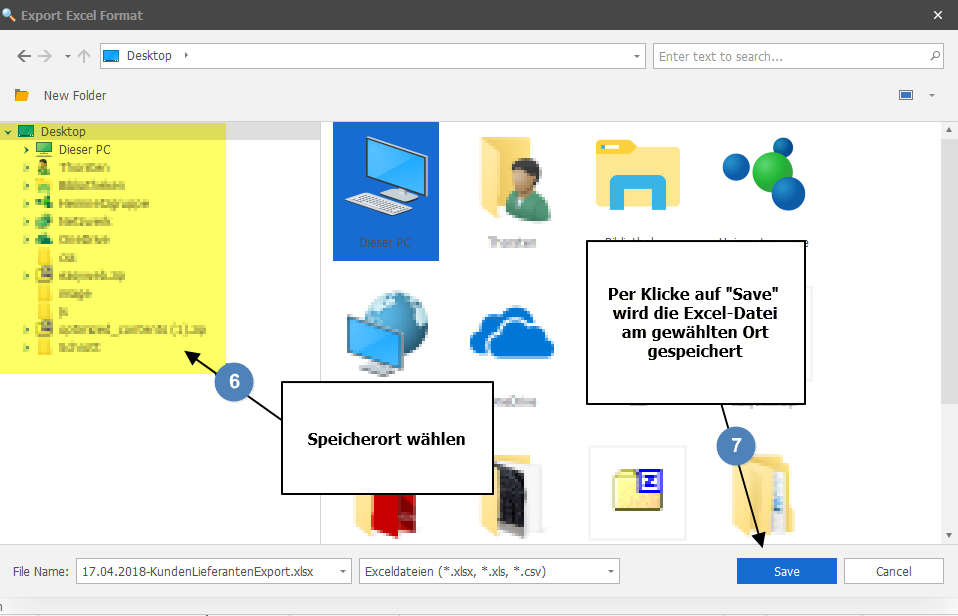
Task: Open the OneDrive cloud icon
Action: [512, 332]
